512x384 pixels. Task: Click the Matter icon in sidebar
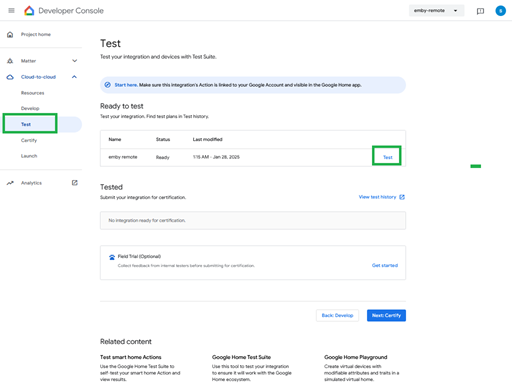[10, 61]
